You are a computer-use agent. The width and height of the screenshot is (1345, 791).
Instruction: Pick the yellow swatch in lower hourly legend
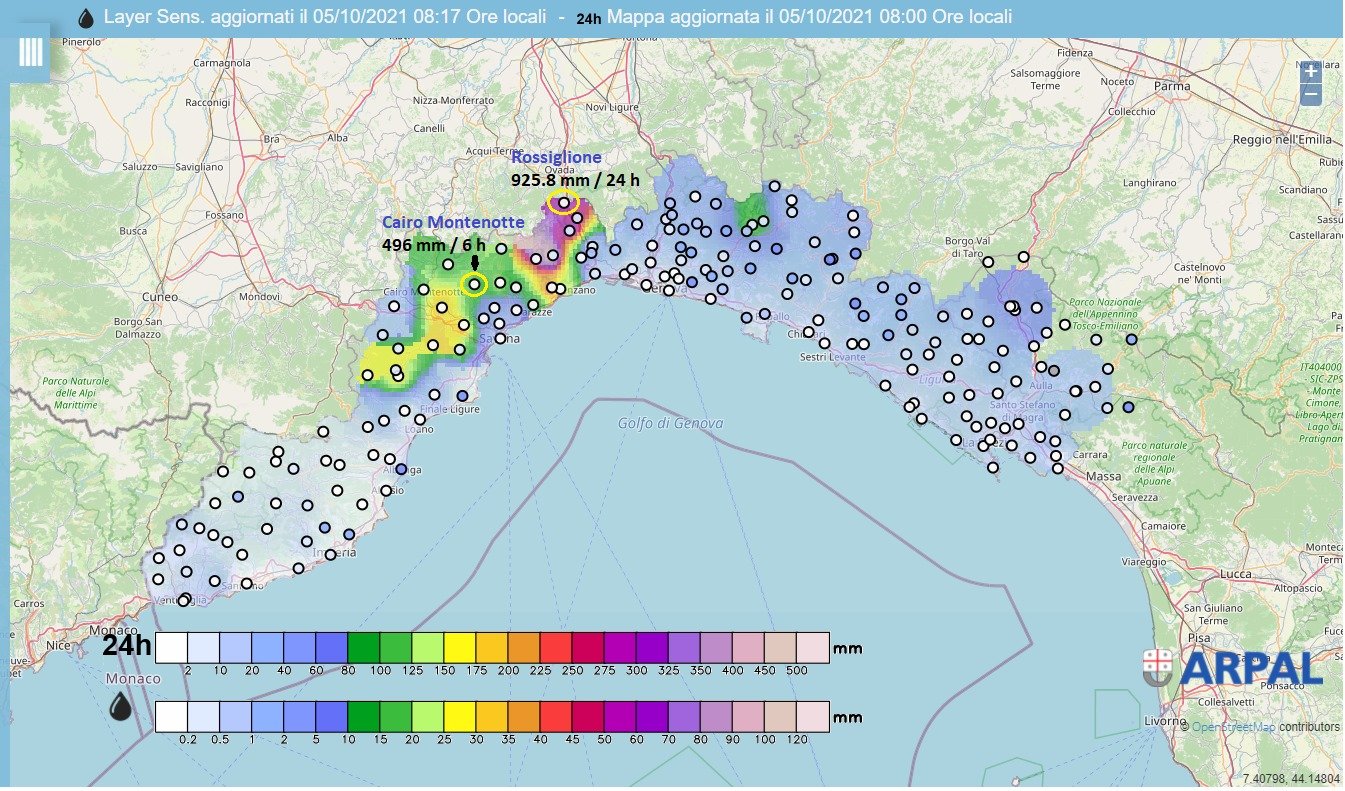click(x=460, y=716)
